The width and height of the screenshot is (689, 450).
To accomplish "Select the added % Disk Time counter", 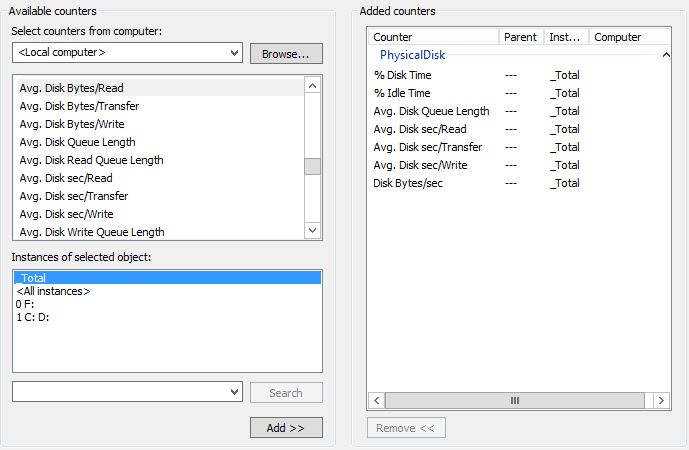I will click(519, 75).
